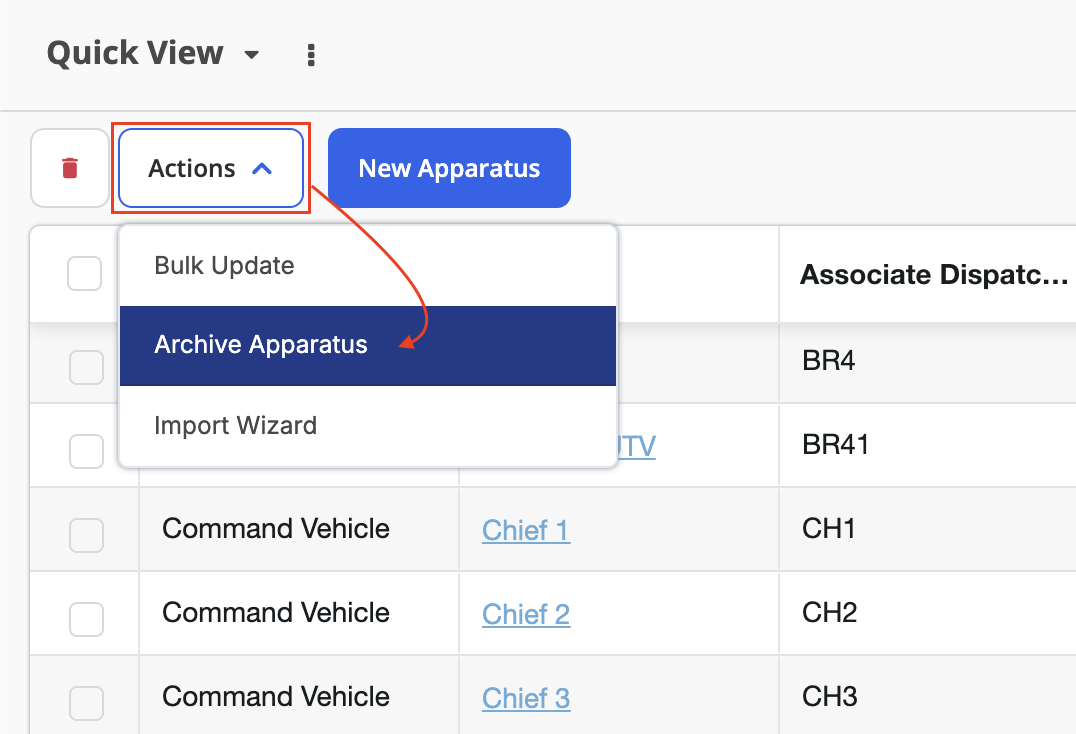This screenshot has width=1076, height=734.
Task: Click the New Apparatus button
Action: point(449,168)
